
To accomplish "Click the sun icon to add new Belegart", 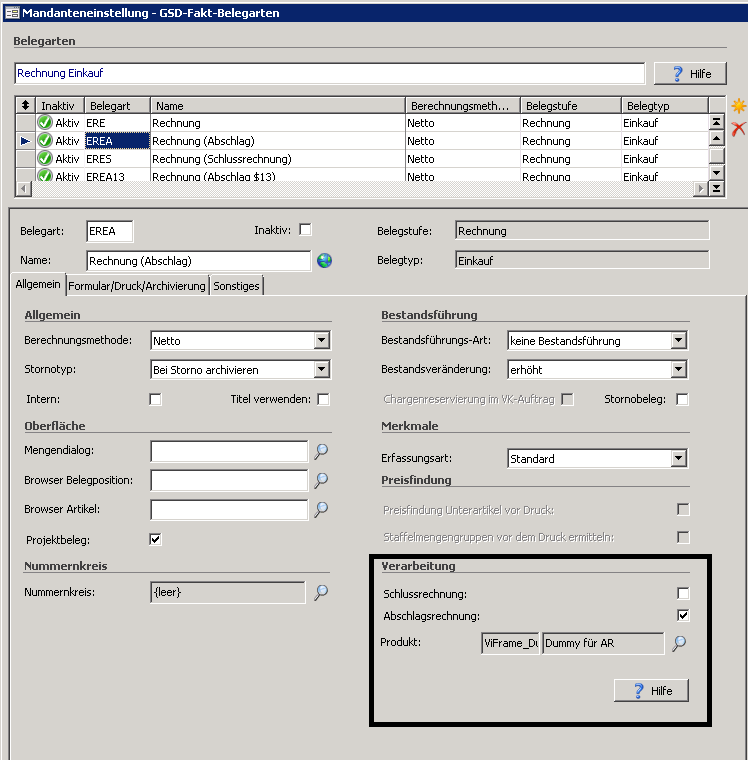I will coord(739,106).
